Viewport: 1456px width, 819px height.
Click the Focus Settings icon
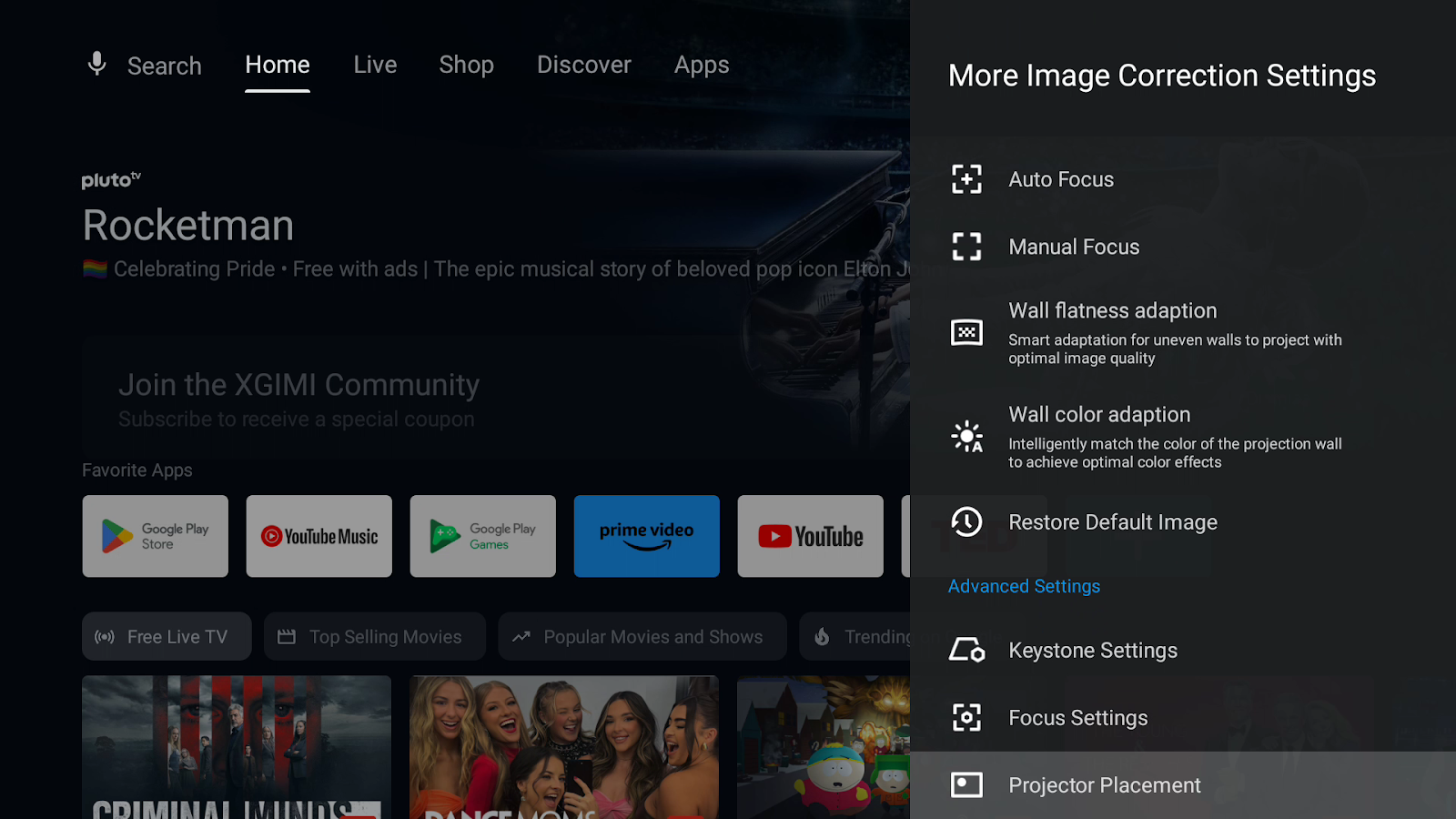click(966, 718)
